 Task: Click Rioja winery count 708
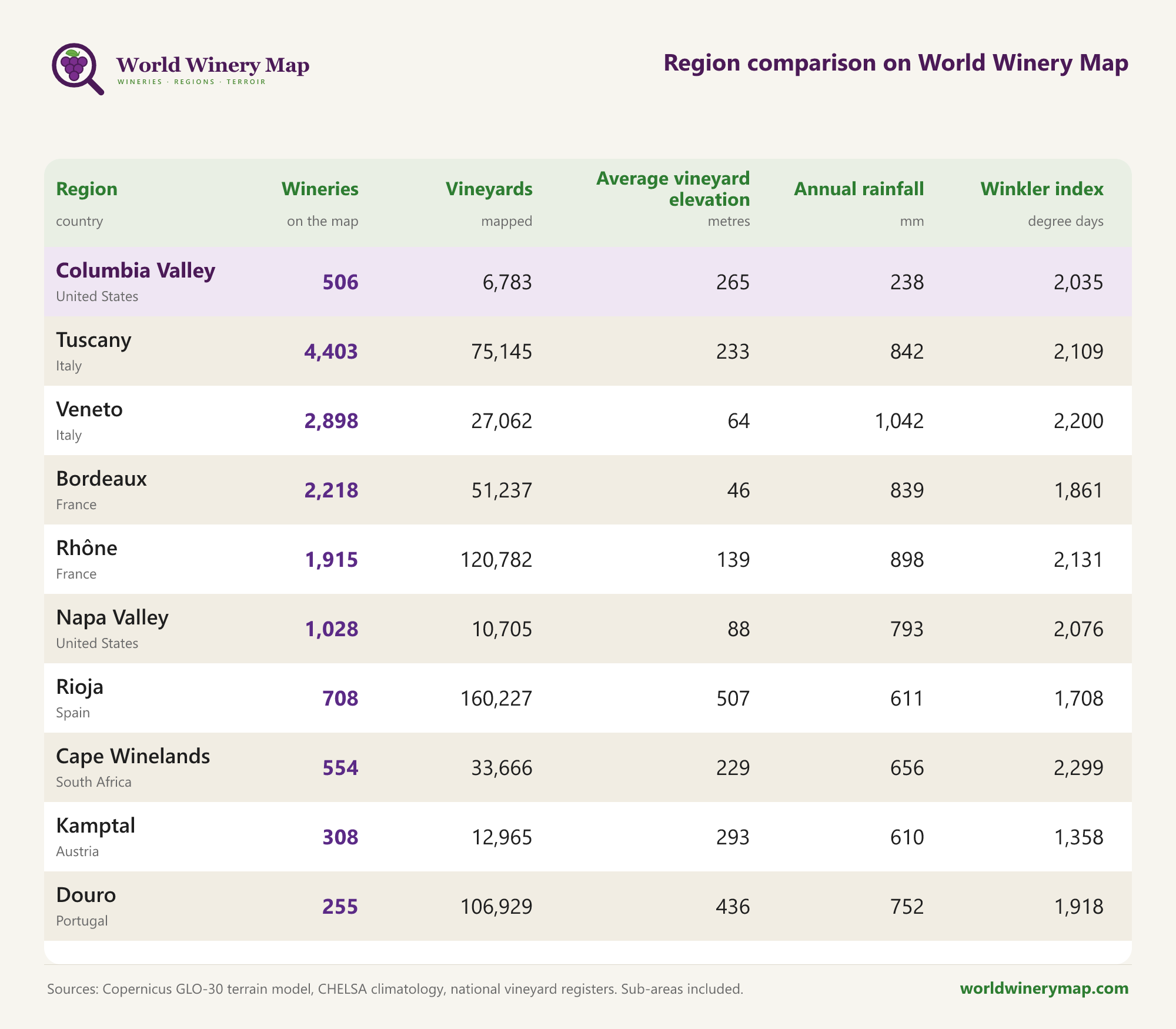pos(340,699)
